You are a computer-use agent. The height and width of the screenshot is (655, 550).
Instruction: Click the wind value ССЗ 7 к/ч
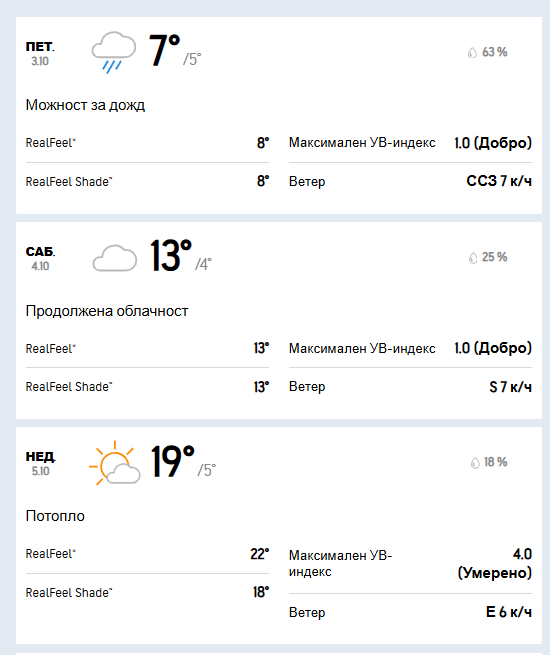[x=499, y=181]
